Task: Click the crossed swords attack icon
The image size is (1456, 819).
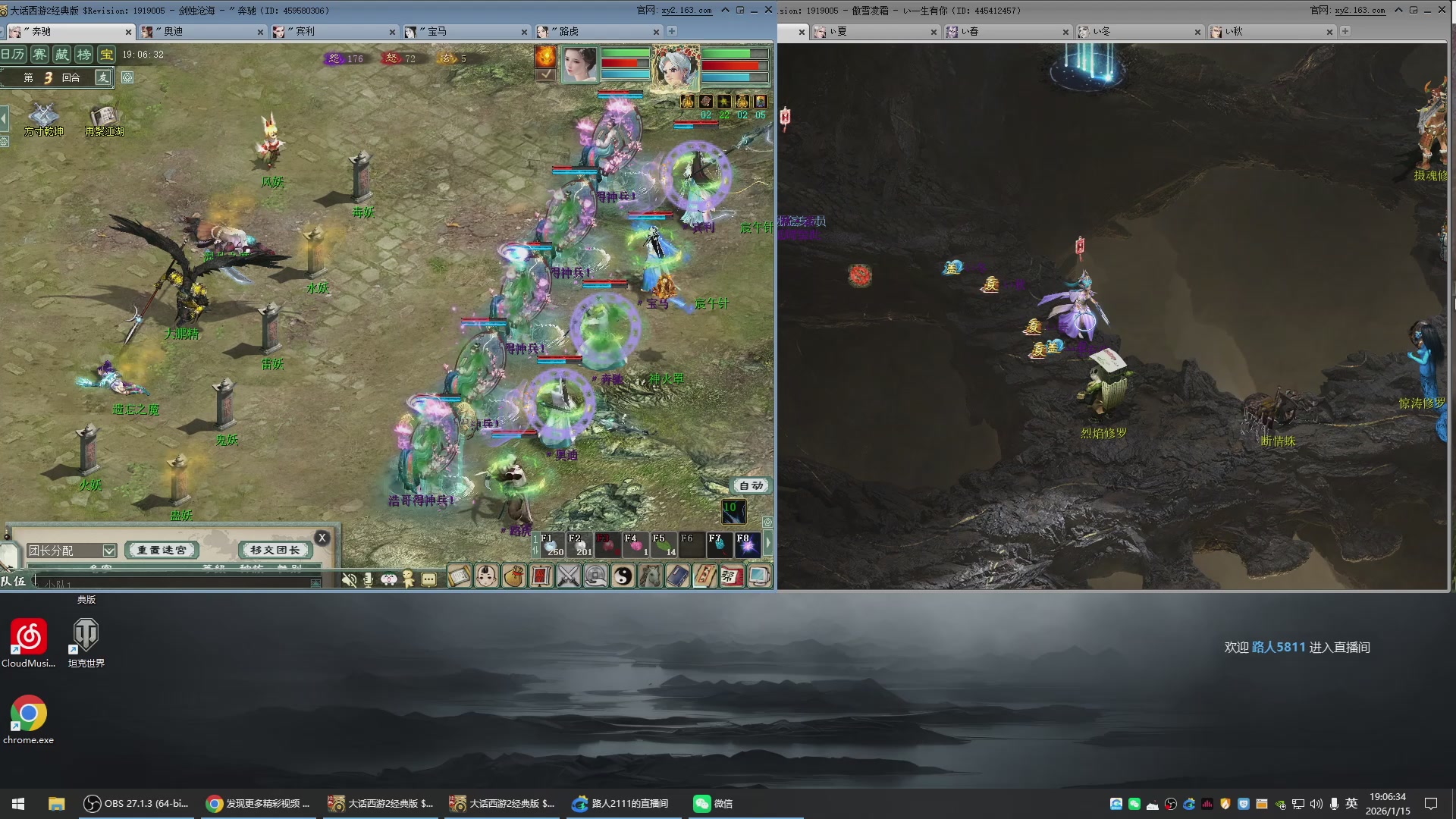Action: pyautogui.click(x=568, y=577)
